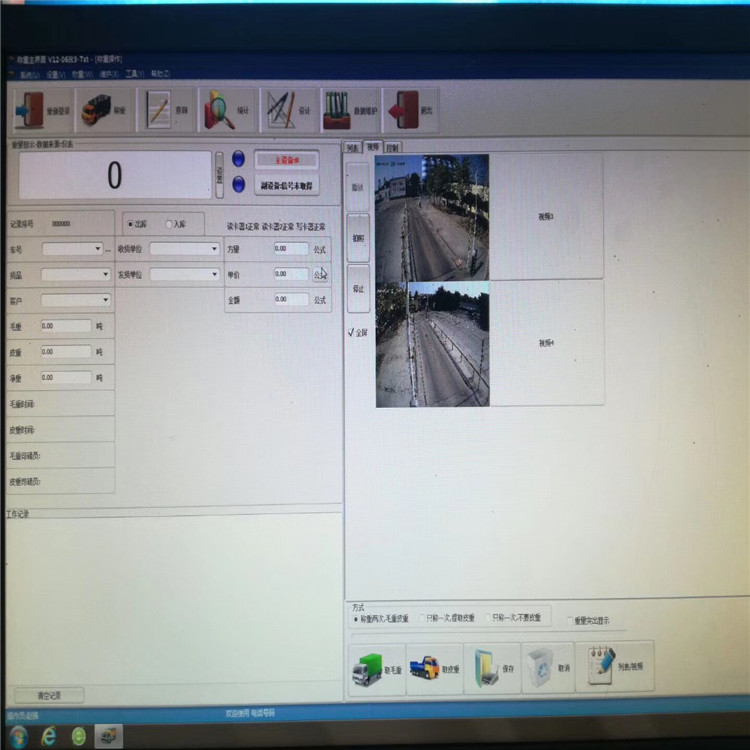Open the 帮助 menu
This screenshot has width=750, height=750.
point(160,73)
